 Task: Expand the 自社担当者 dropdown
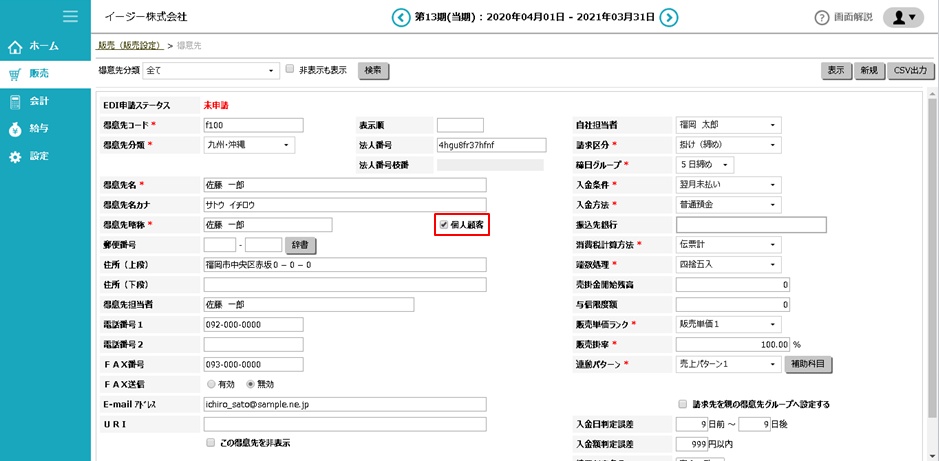click(x=728, y=125)
